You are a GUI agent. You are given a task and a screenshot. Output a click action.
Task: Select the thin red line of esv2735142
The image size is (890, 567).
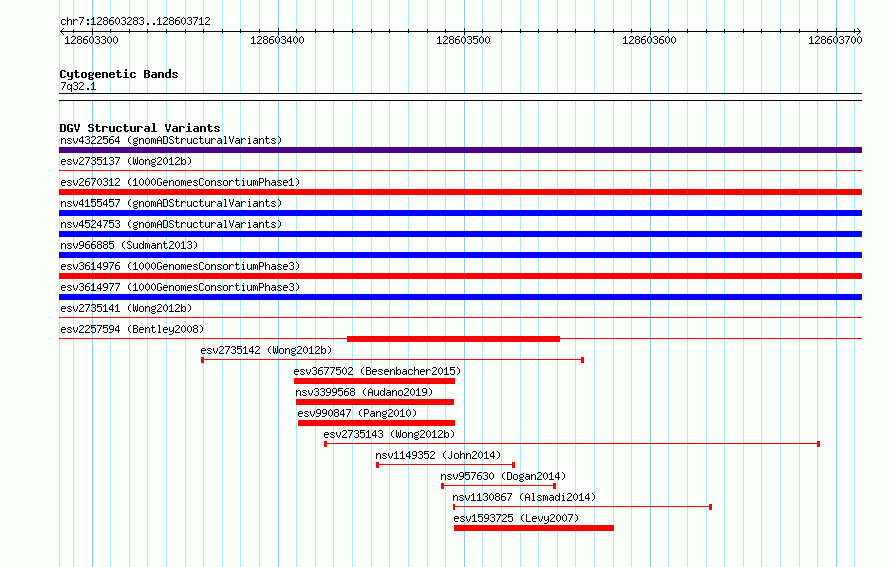393,360
